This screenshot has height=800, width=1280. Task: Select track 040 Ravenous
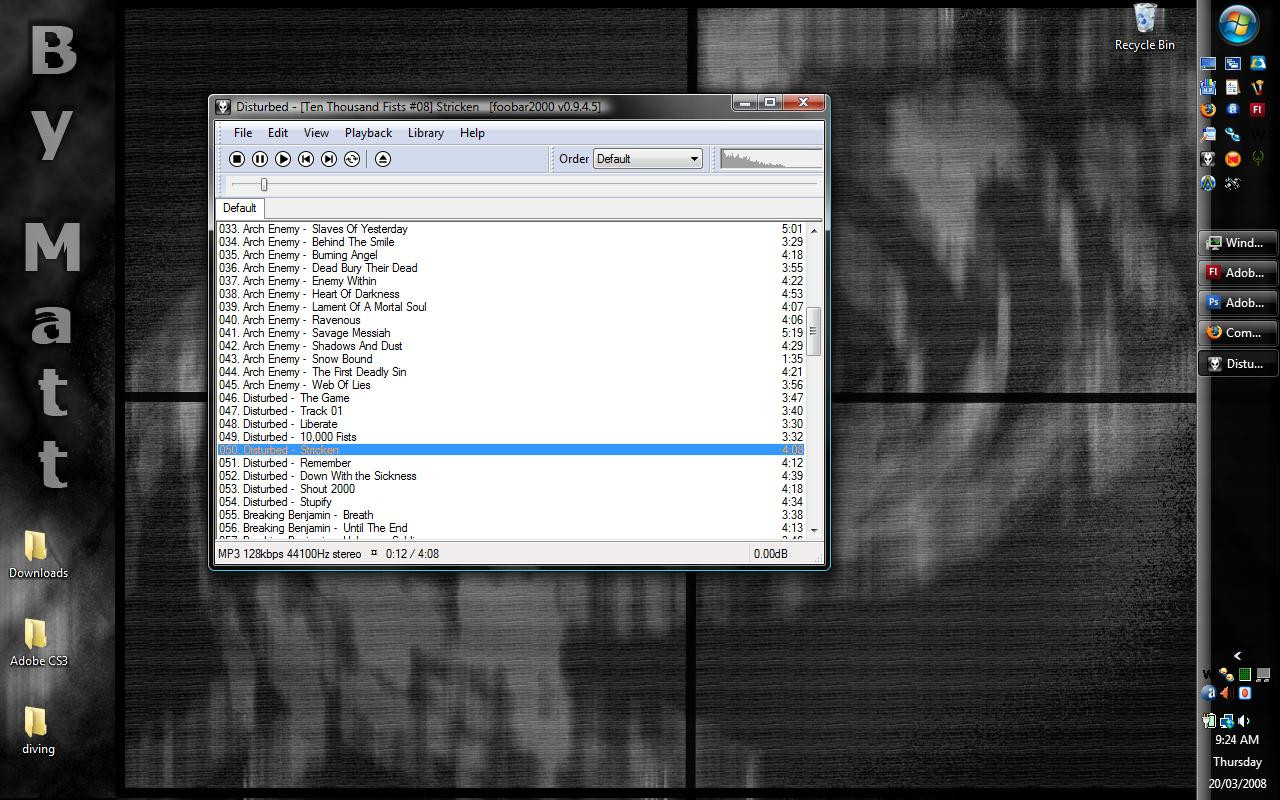click(511, 320)
